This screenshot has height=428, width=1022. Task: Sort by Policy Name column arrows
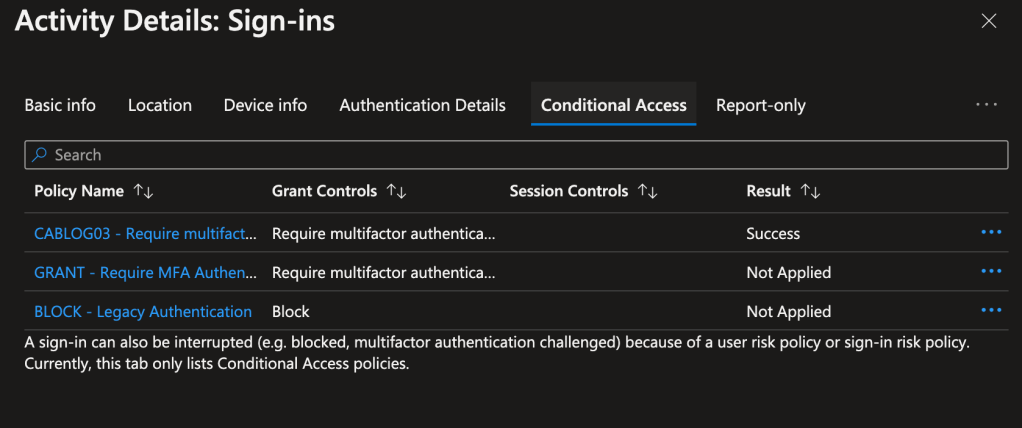[x=143, y=191]
